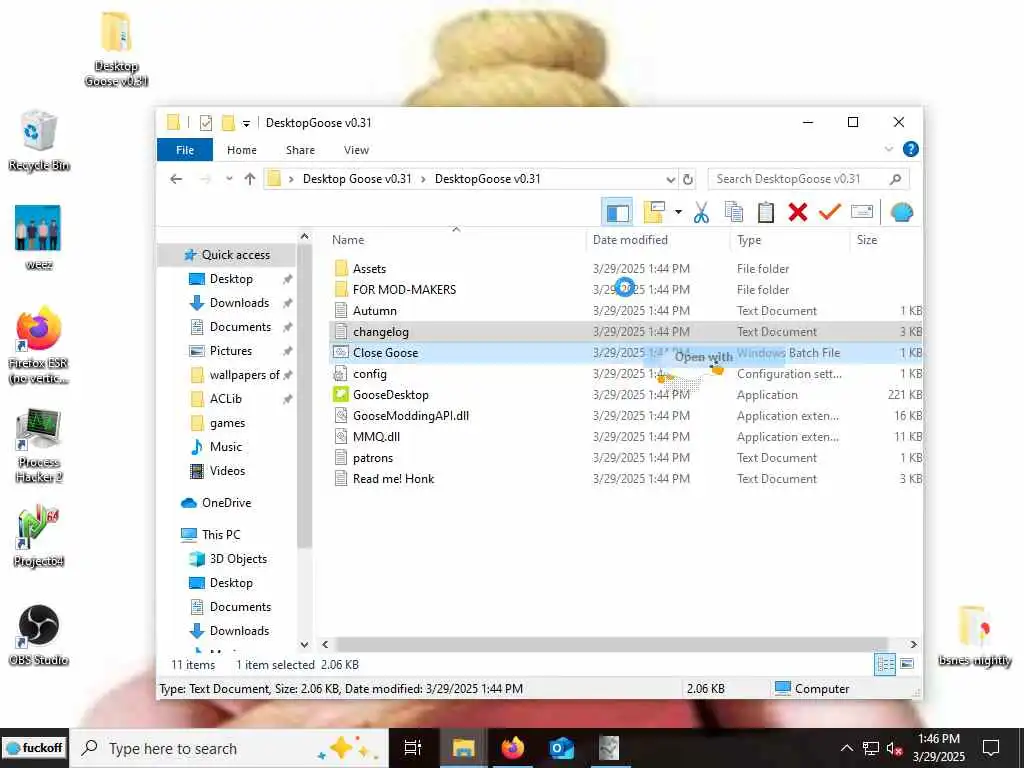Select the Autumn text document

[x=626, y=310]
